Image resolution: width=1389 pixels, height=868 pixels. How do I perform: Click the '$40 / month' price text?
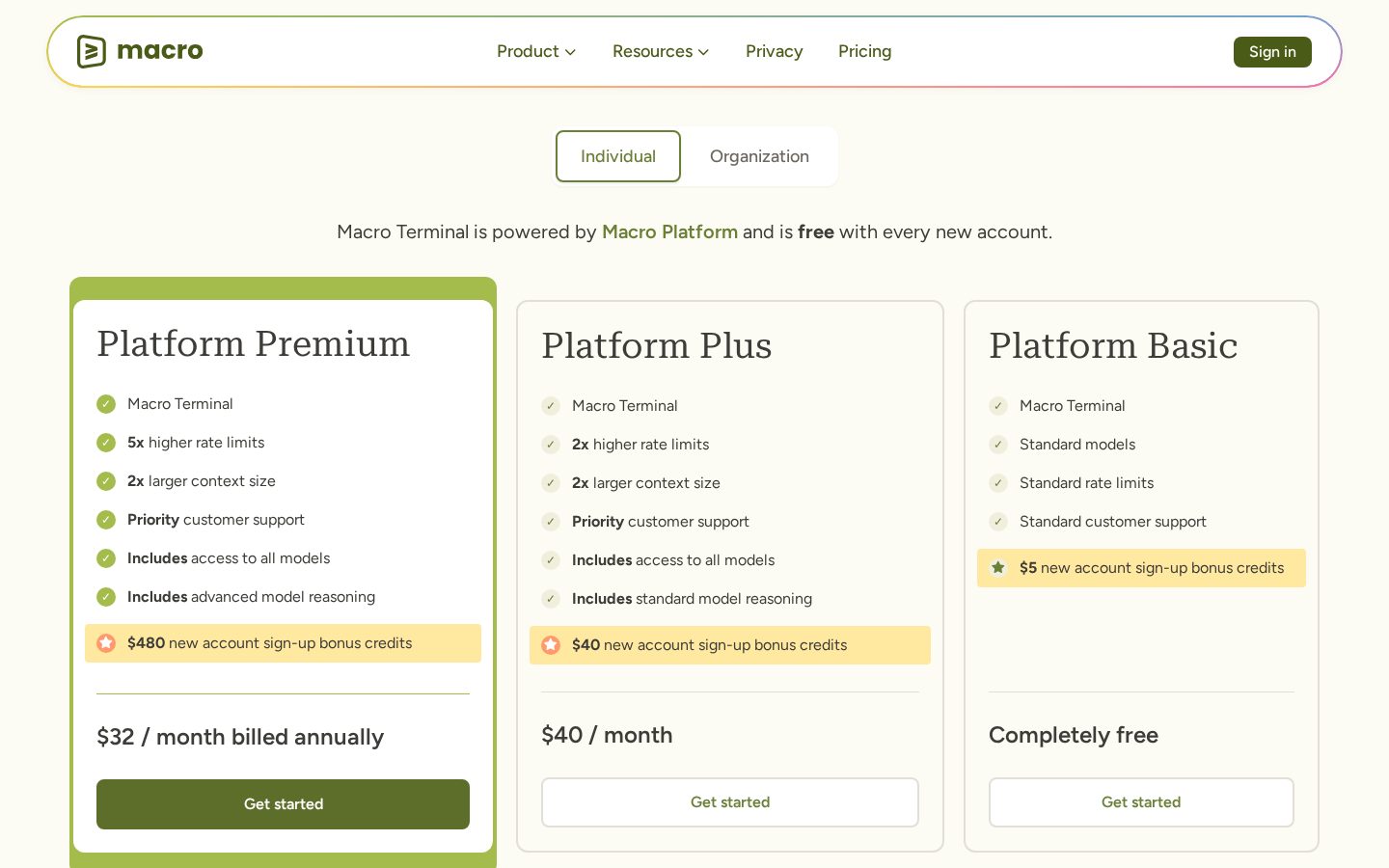[x=607, y=735]
